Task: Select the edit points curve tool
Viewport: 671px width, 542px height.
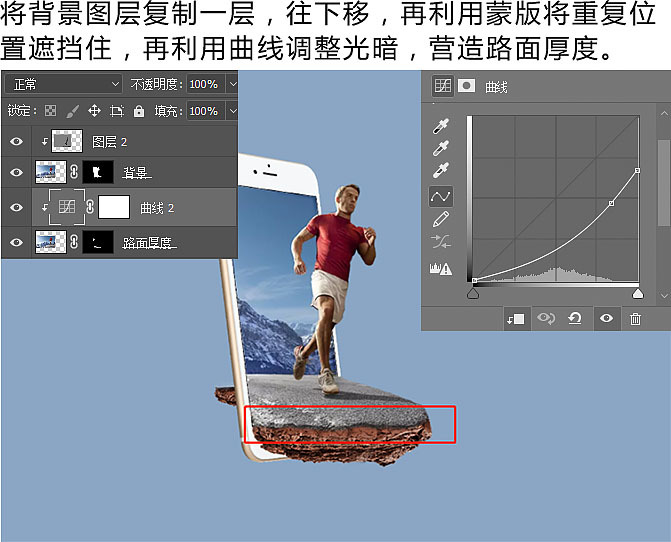Action: [x=440, y=196]
